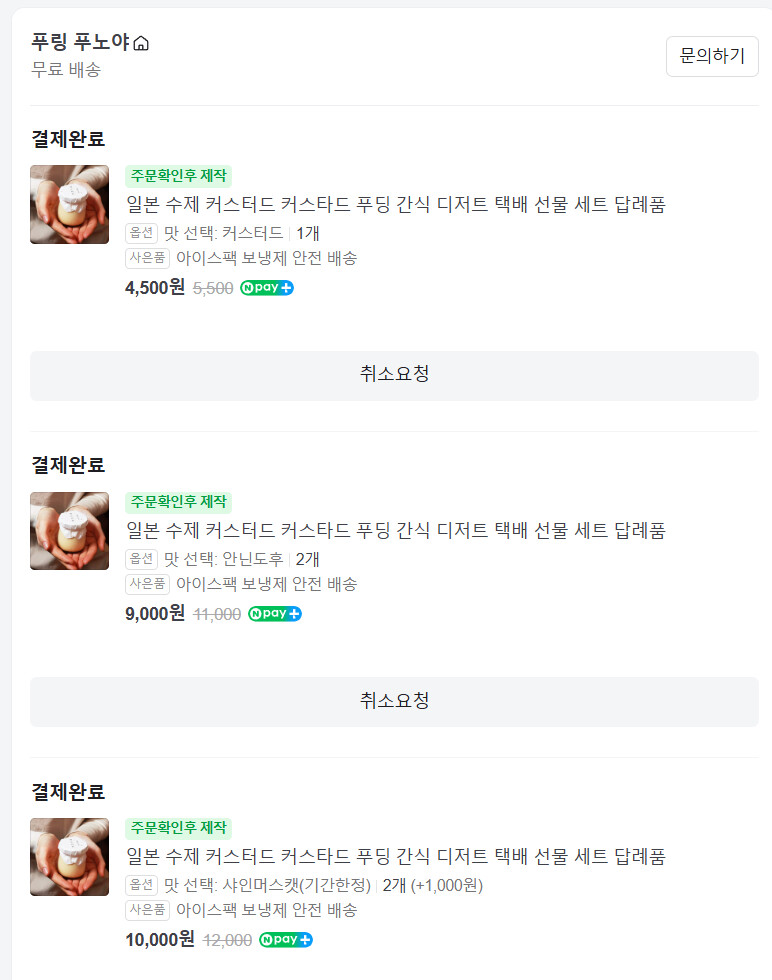Click the 푸링 푸노야 store name
Image resolution: width=772 pixels, height=980 pixels.
coord(81,42)
